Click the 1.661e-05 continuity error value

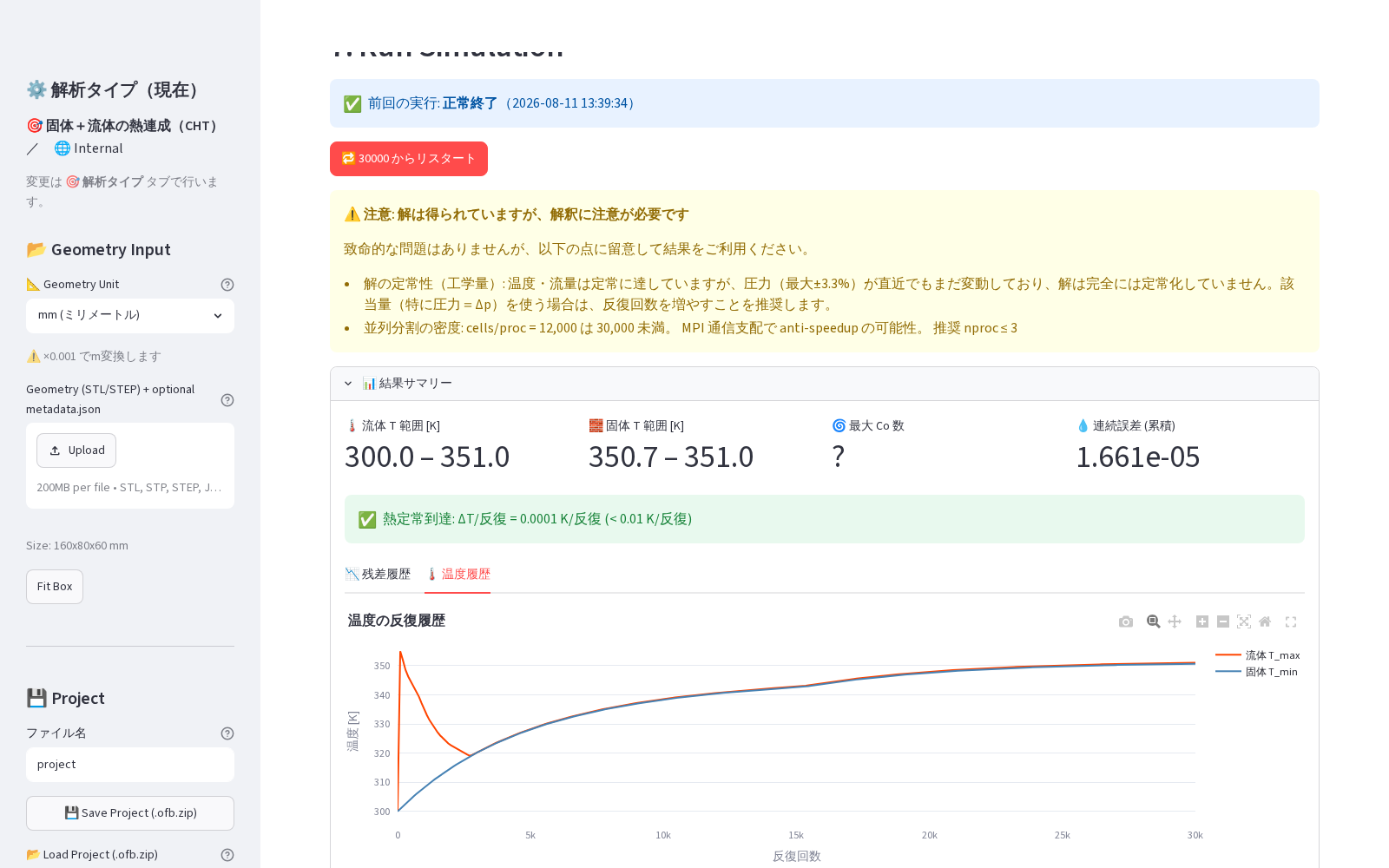click(x=1138, y=457)
